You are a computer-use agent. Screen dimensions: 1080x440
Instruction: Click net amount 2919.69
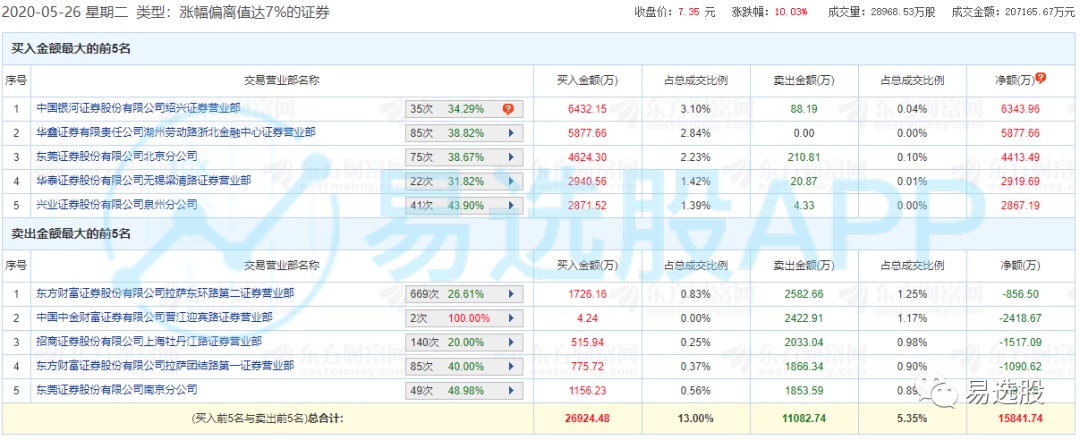tap(1019, 181)
